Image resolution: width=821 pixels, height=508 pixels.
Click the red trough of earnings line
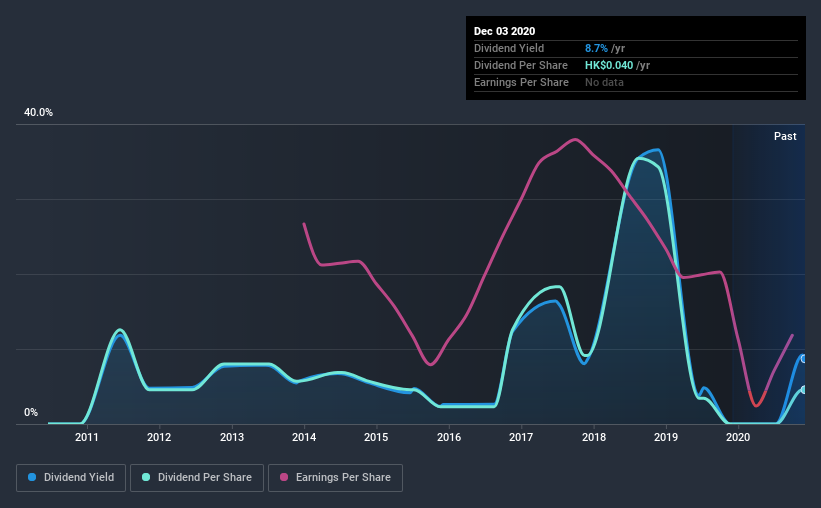(756, 401)
